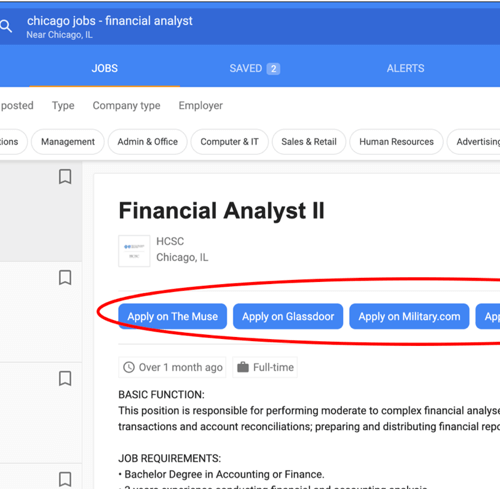Open the Company type filter dropdown
500x489 pixels.
(126, 106)
